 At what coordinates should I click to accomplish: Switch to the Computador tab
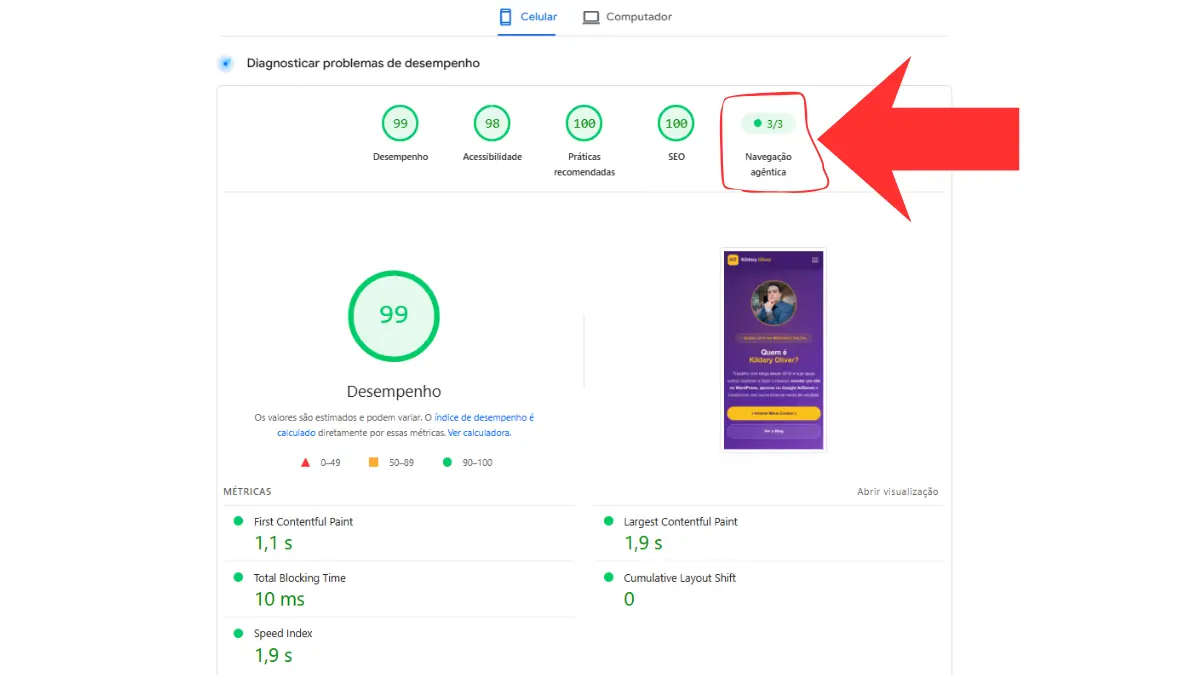[627, 17]
